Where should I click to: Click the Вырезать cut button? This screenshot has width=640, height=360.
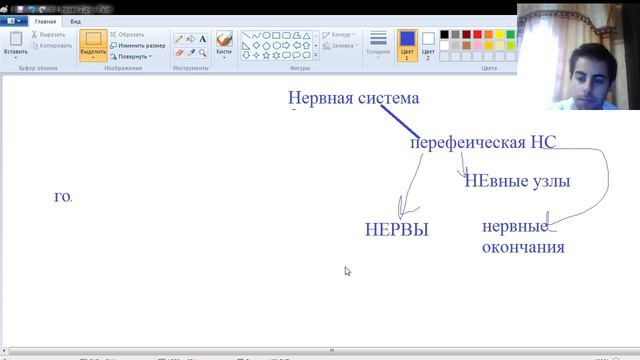49,35
